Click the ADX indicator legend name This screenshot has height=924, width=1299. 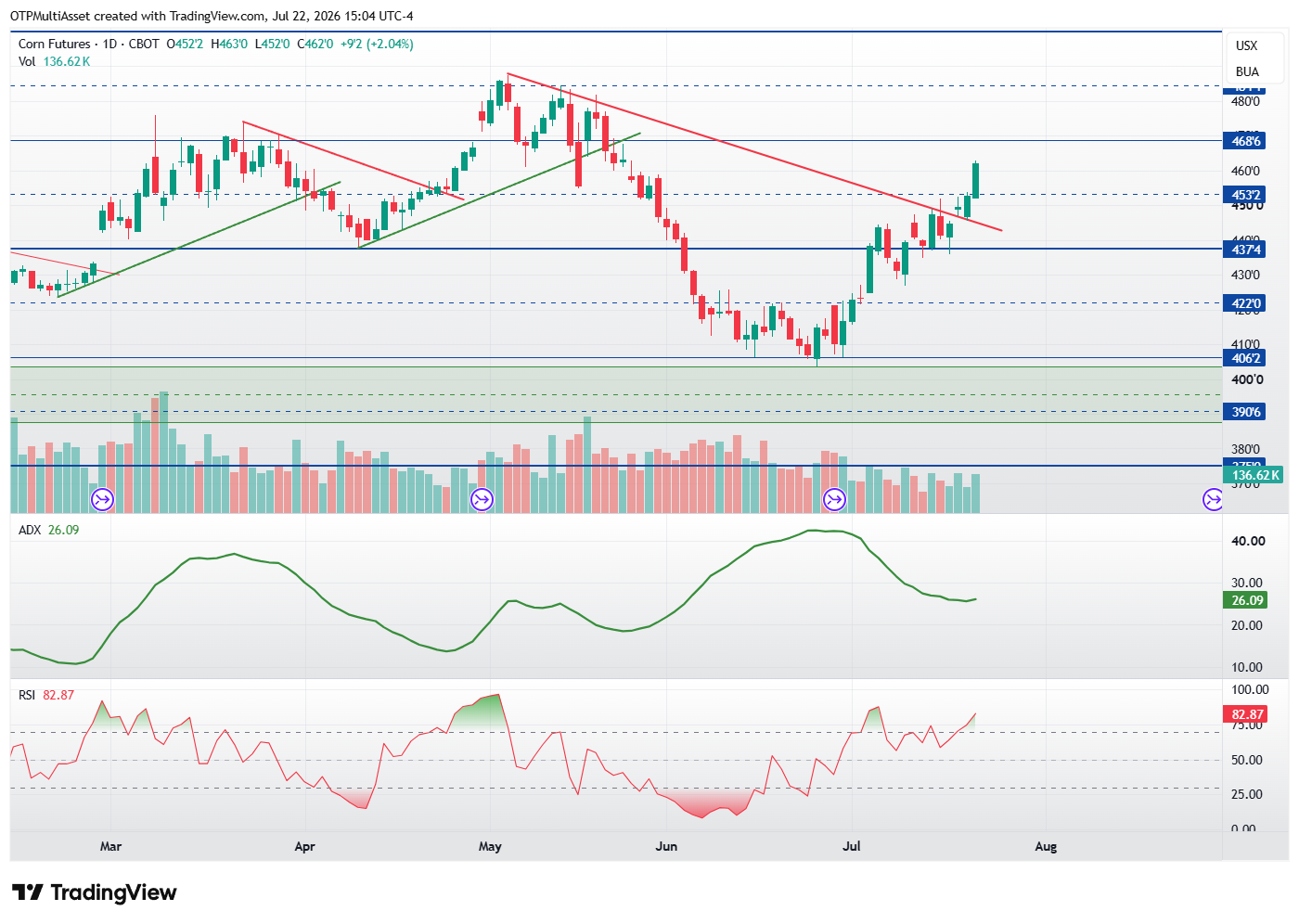(x=30, y=530)
